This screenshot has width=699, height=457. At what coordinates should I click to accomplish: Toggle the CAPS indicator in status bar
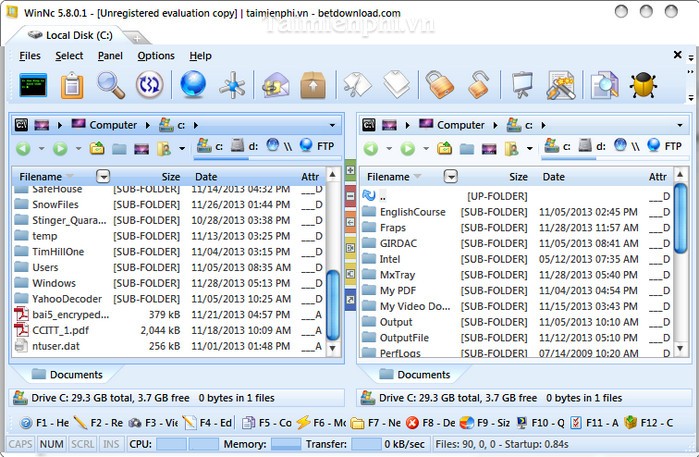(x=20, y=443)
